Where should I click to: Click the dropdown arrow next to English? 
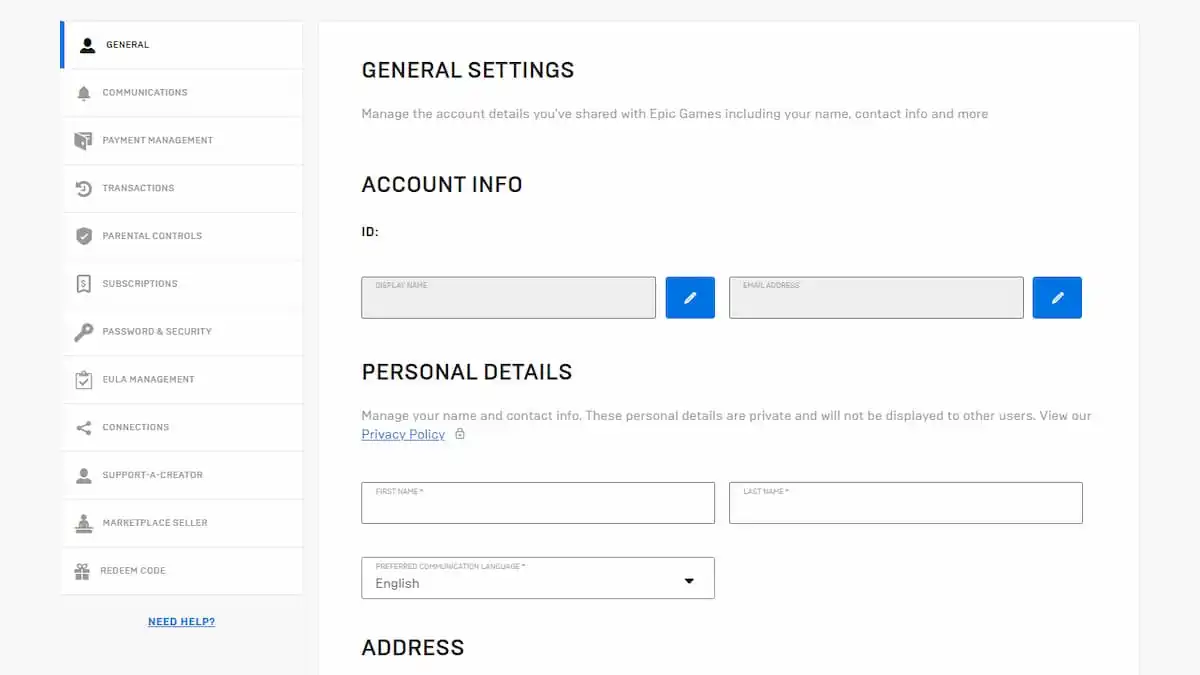tap(689, 581)
